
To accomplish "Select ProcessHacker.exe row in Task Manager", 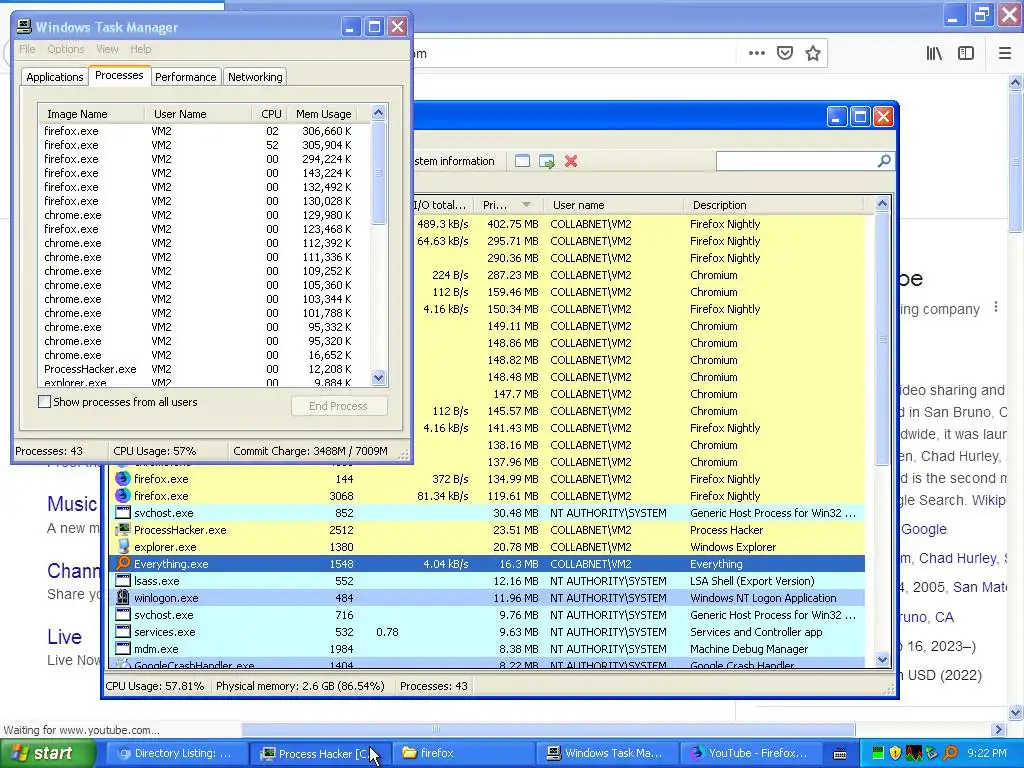I will pos(204,369).
